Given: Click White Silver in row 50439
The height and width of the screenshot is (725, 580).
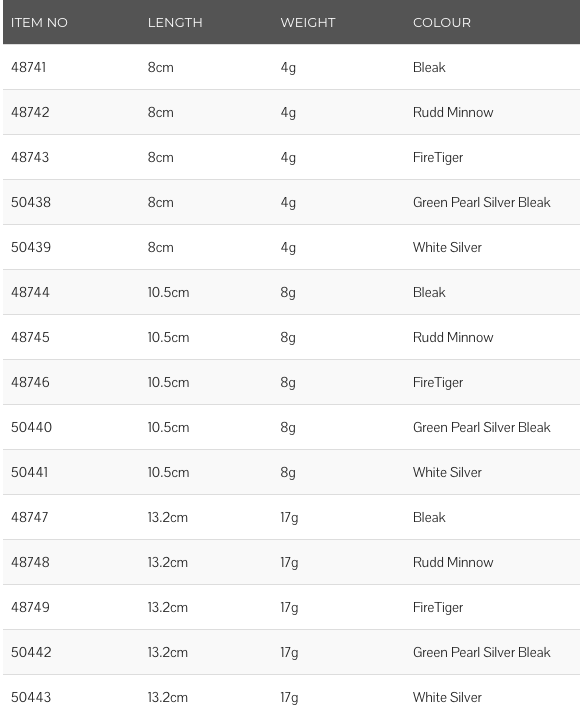Looking at the screenshot, I should coord(447,247).
